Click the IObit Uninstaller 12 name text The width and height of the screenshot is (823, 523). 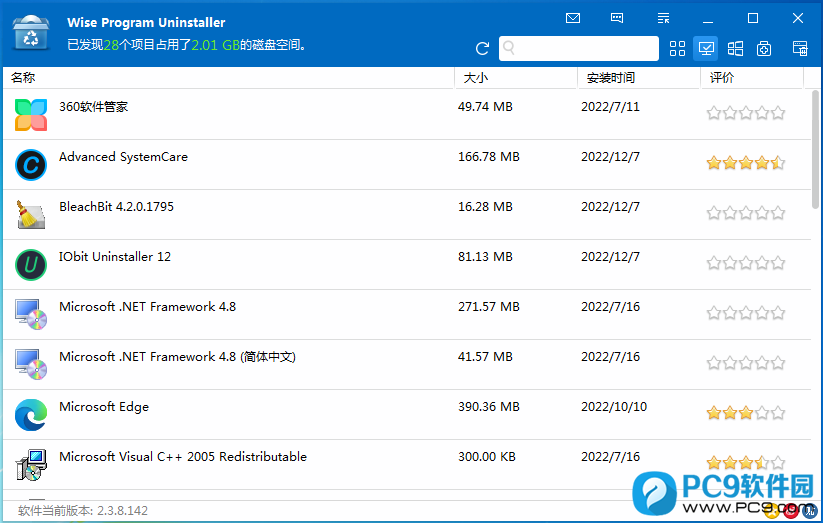115,256
